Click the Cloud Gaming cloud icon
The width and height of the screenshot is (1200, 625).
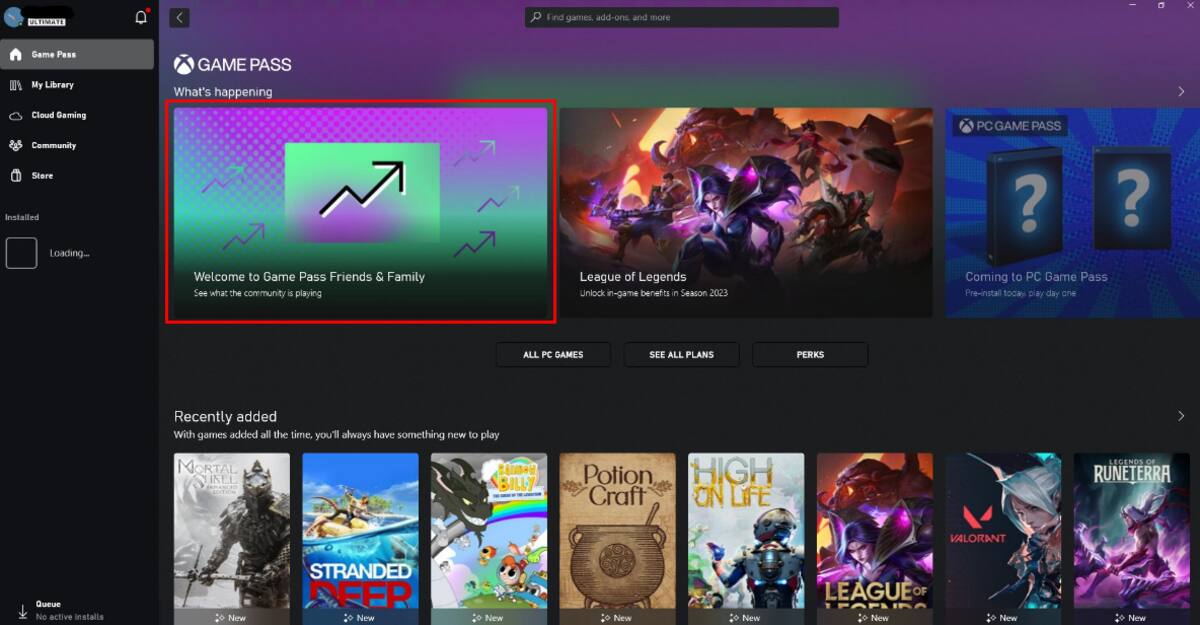[15, 115]
